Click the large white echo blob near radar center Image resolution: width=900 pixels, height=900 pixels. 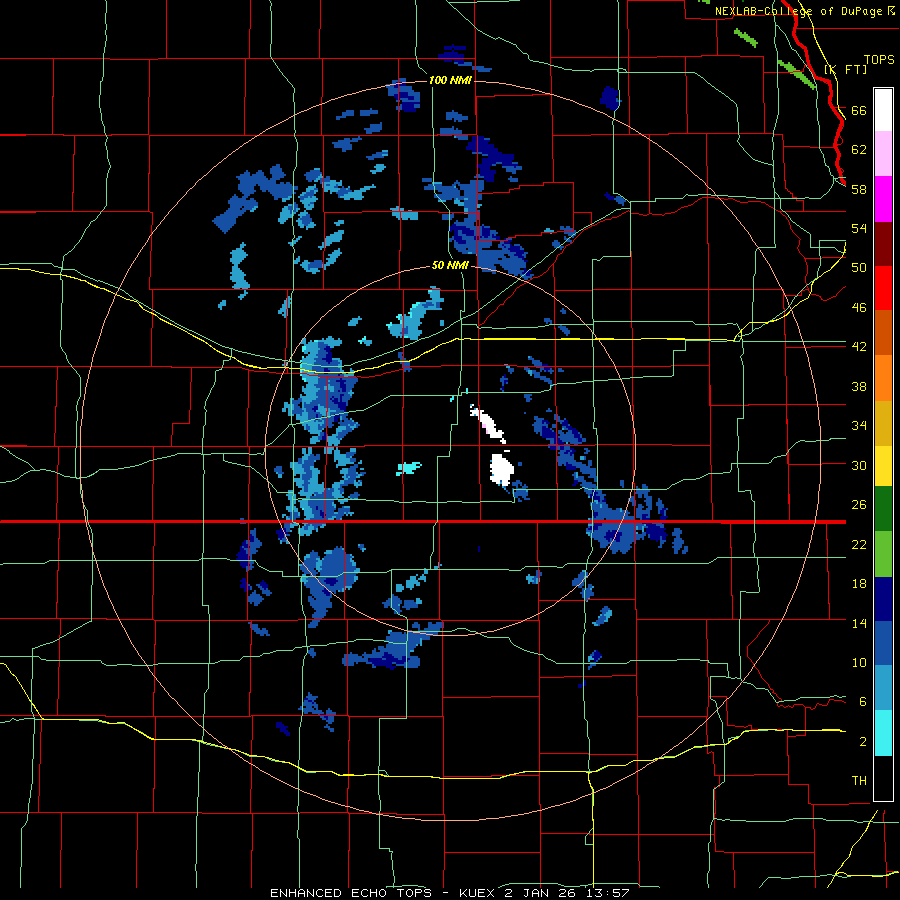coord(501,469)
